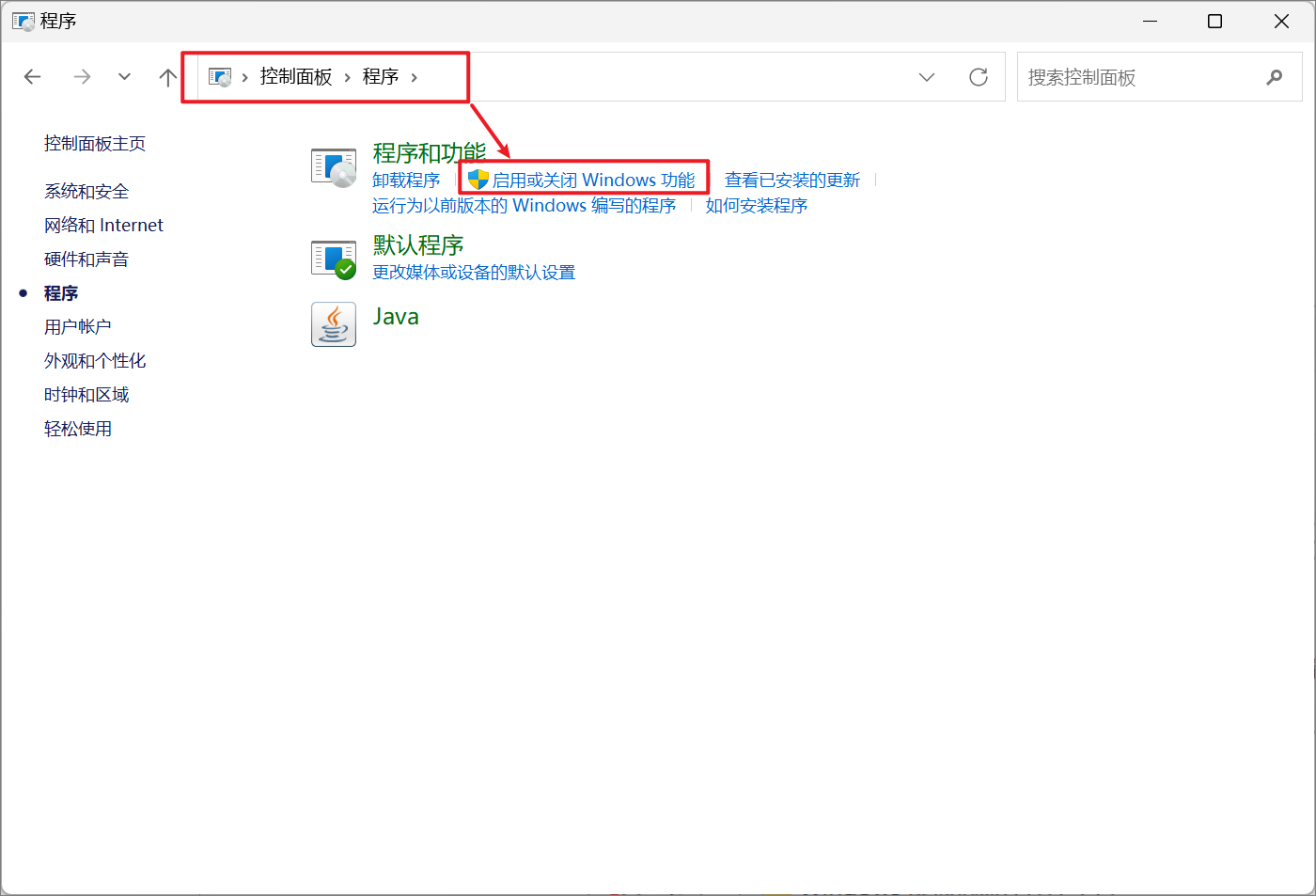Expand the chevron after 程序 breadcrumb

[414, 78]
